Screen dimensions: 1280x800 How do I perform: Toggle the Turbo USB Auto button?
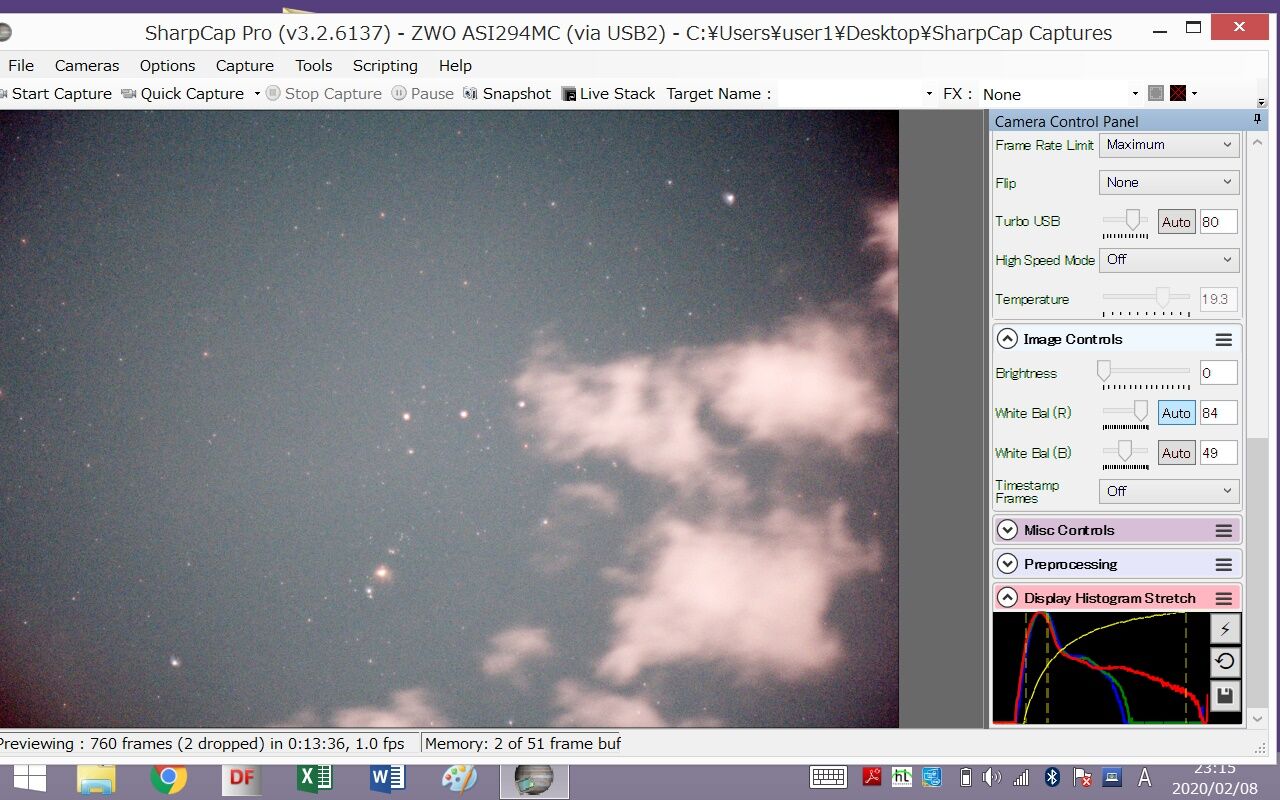[x=1176, y=222]
